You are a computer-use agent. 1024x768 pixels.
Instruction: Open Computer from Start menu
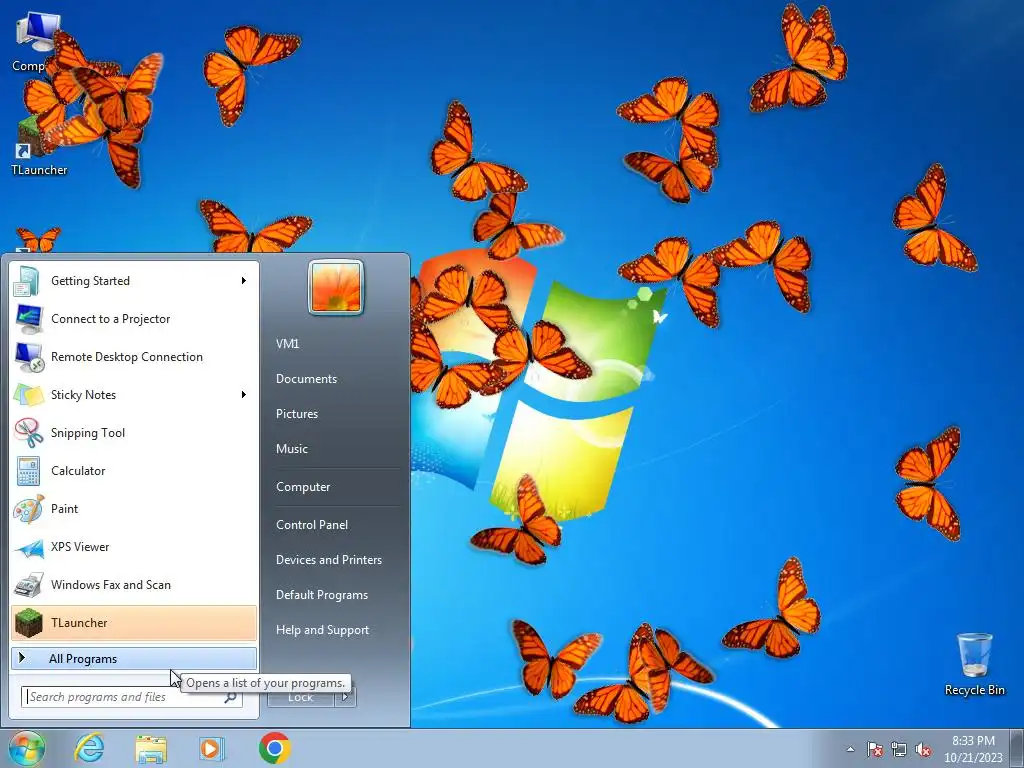[x=303, y=487]
